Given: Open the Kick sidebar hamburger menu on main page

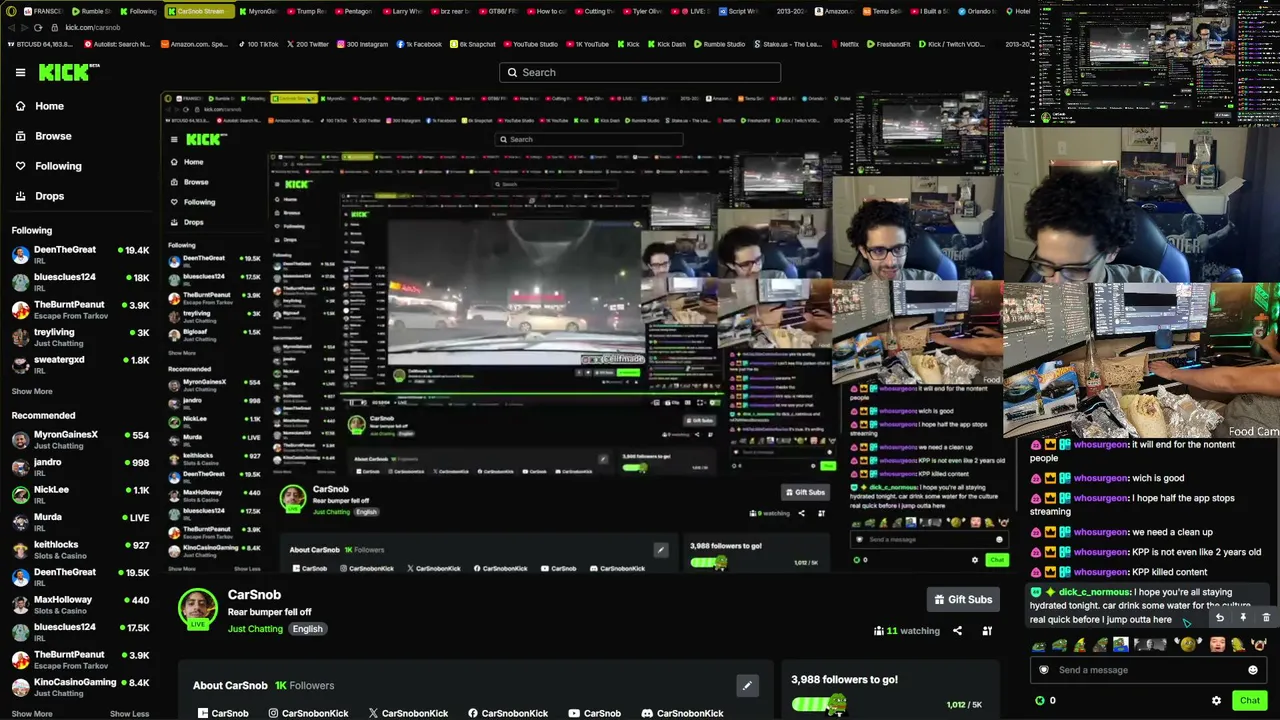Looking at the screenshot, I should 20,72.
